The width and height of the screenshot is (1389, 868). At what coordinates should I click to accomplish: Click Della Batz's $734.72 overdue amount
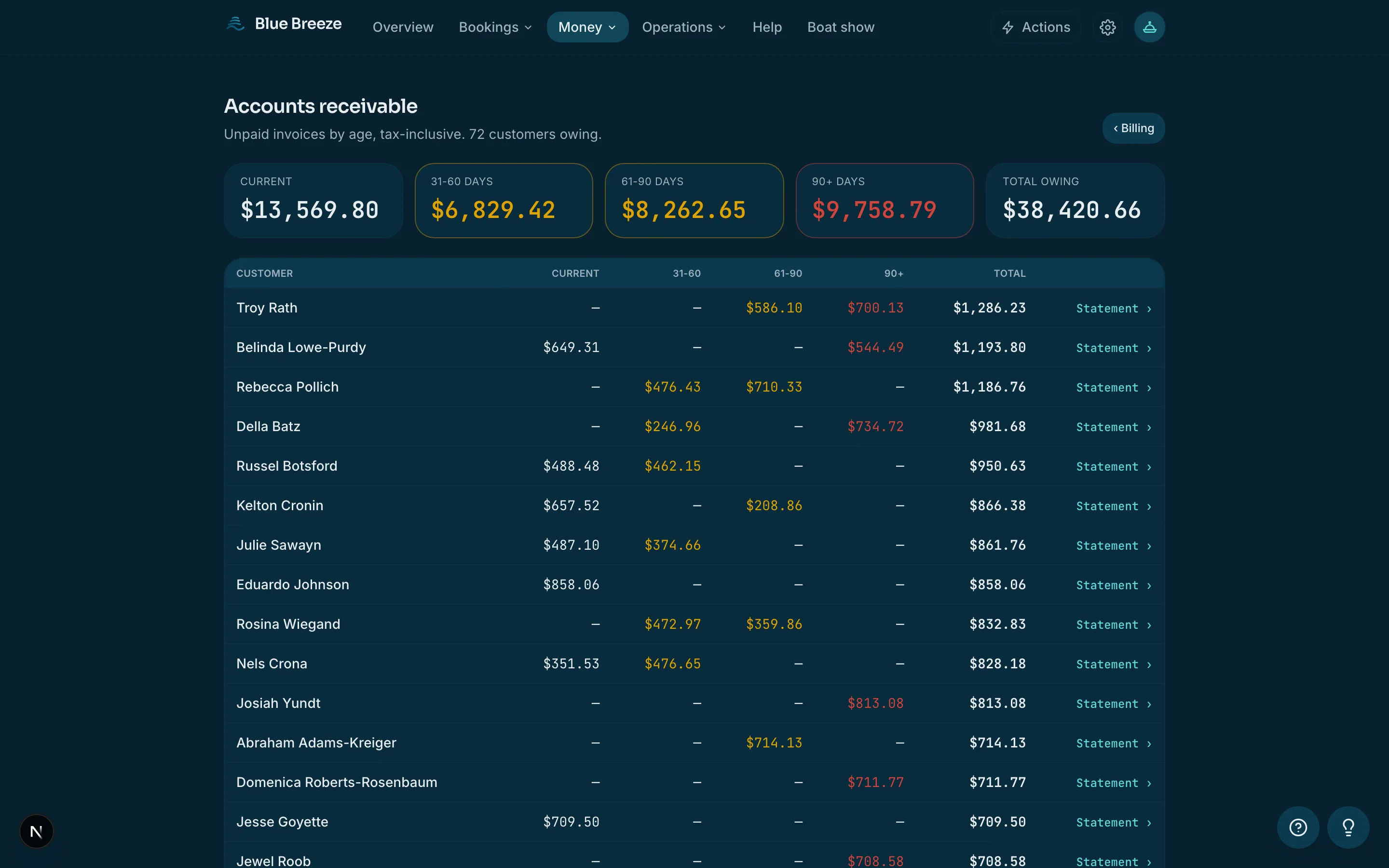pyautogui.click(x=875, y=427)
